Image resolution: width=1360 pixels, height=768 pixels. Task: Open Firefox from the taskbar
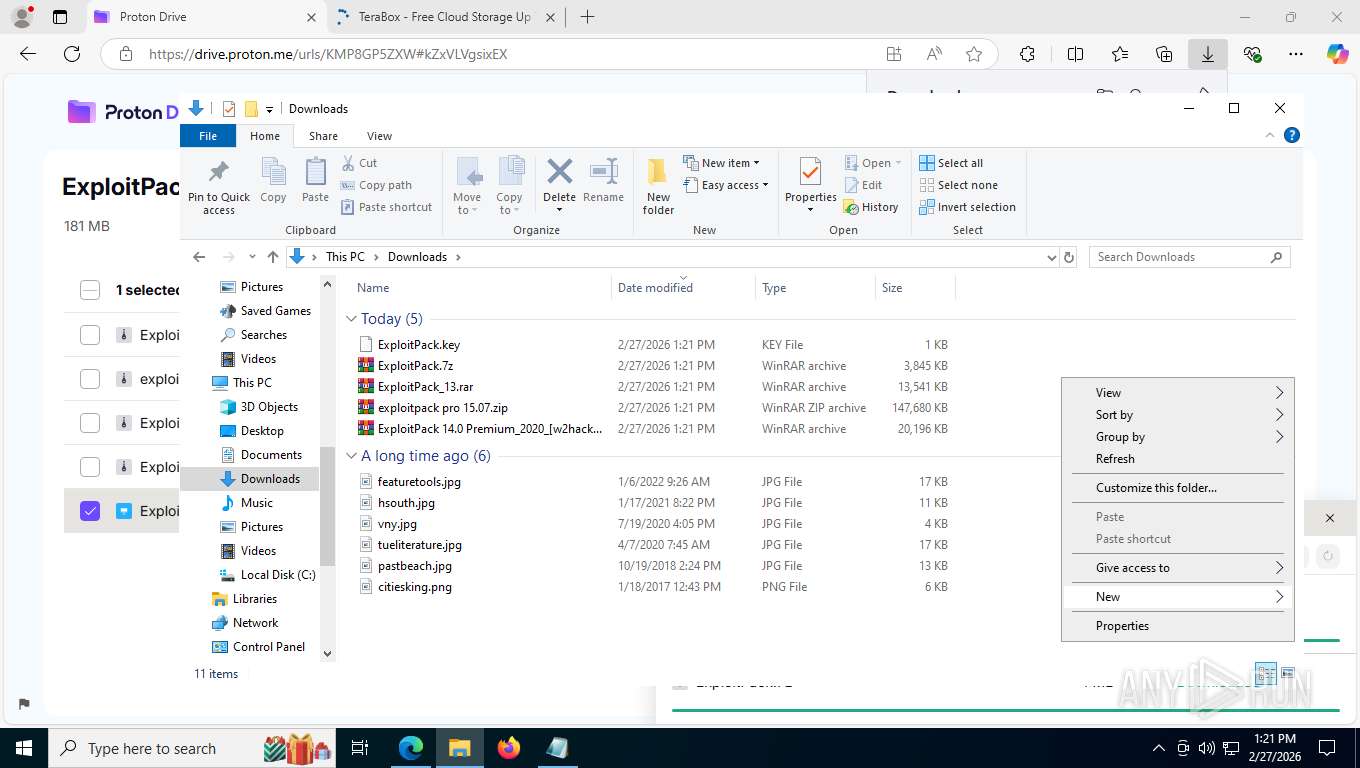tap(508, 748)
